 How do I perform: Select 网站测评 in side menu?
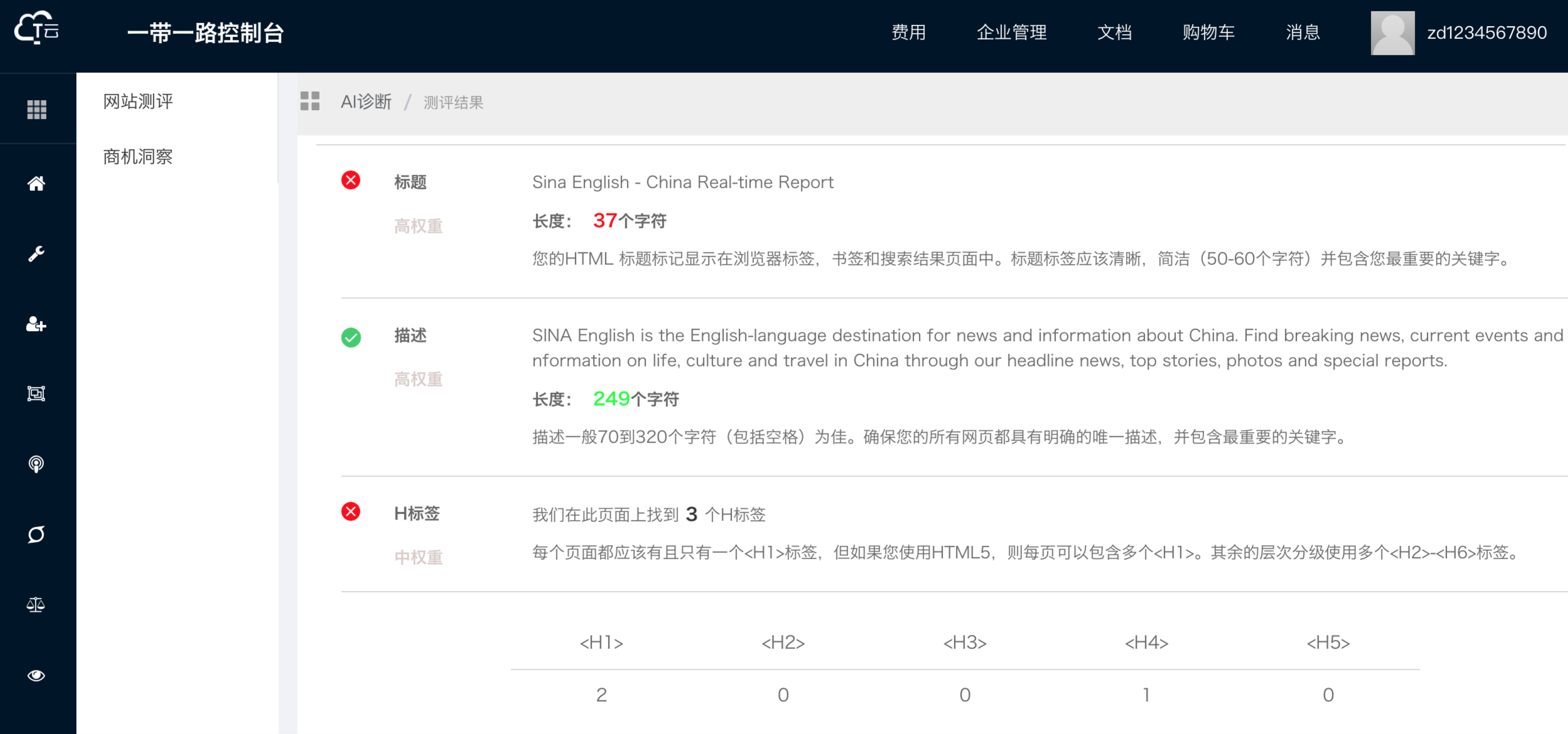click(x=138, y=102)
